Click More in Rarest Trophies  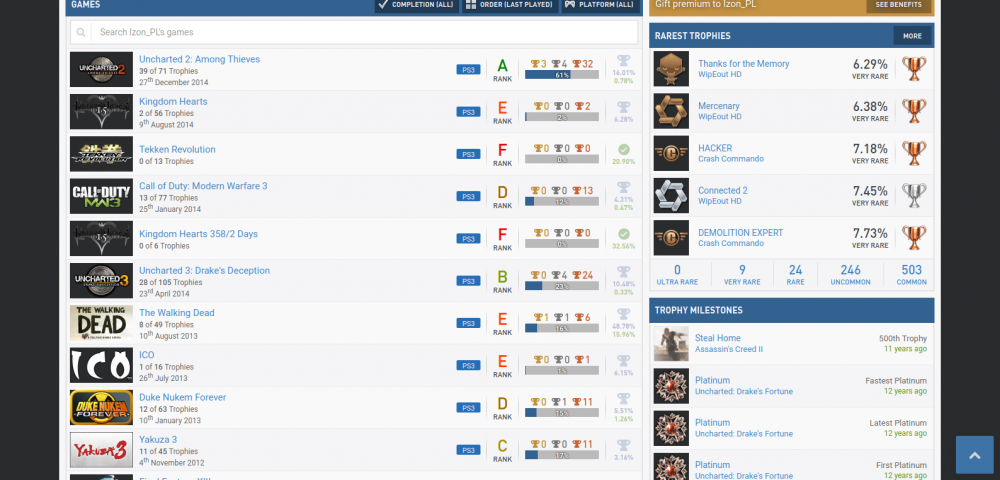(x=912, y=36)
